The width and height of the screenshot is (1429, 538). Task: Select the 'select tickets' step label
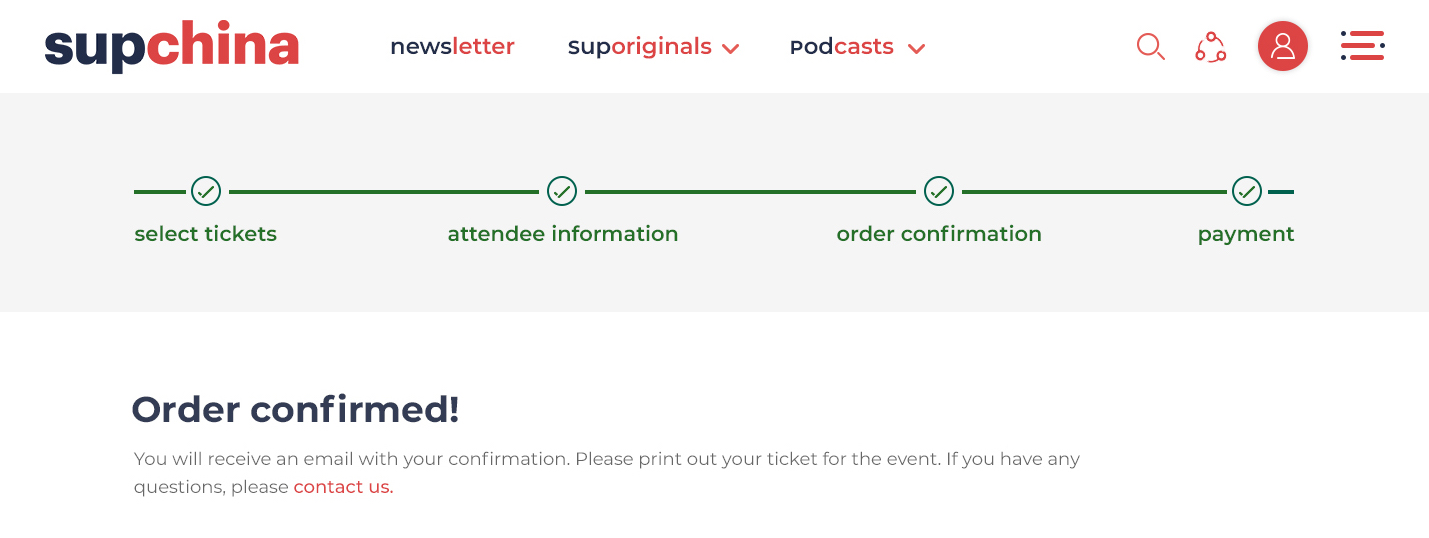tap(206, 234)
